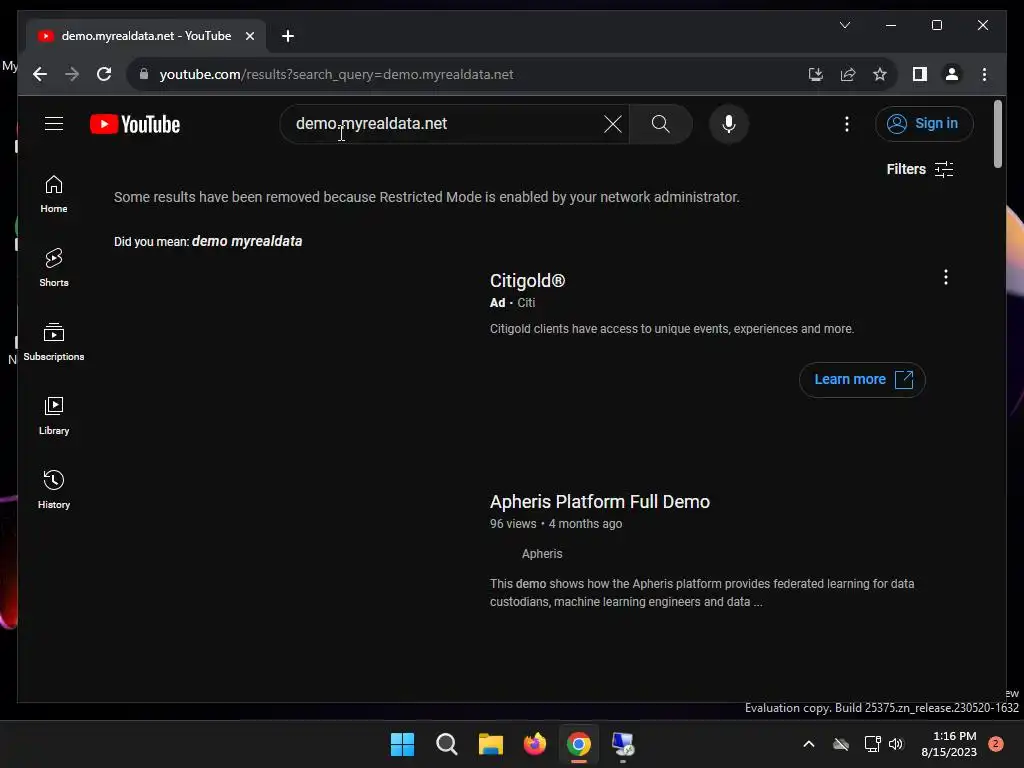This screenshot has height=768, width=1024.
Task: Open the notification badge in the tray
Action: (x=995, y=744)
